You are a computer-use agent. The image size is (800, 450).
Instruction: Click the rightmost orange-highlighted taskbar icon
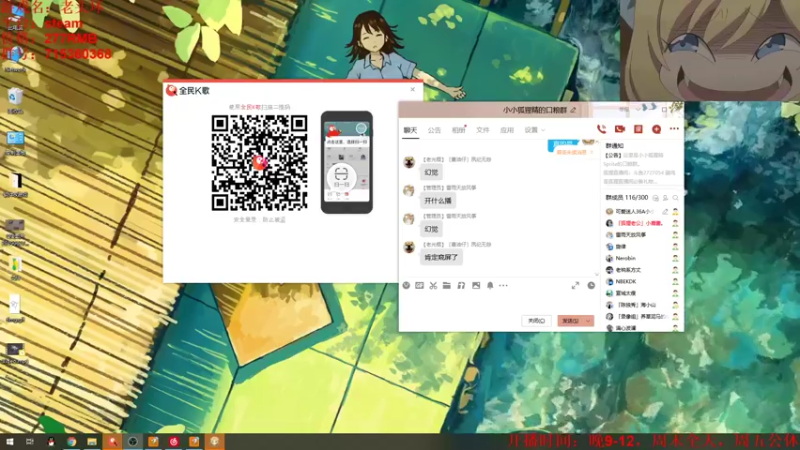click(x=214, y=442)
